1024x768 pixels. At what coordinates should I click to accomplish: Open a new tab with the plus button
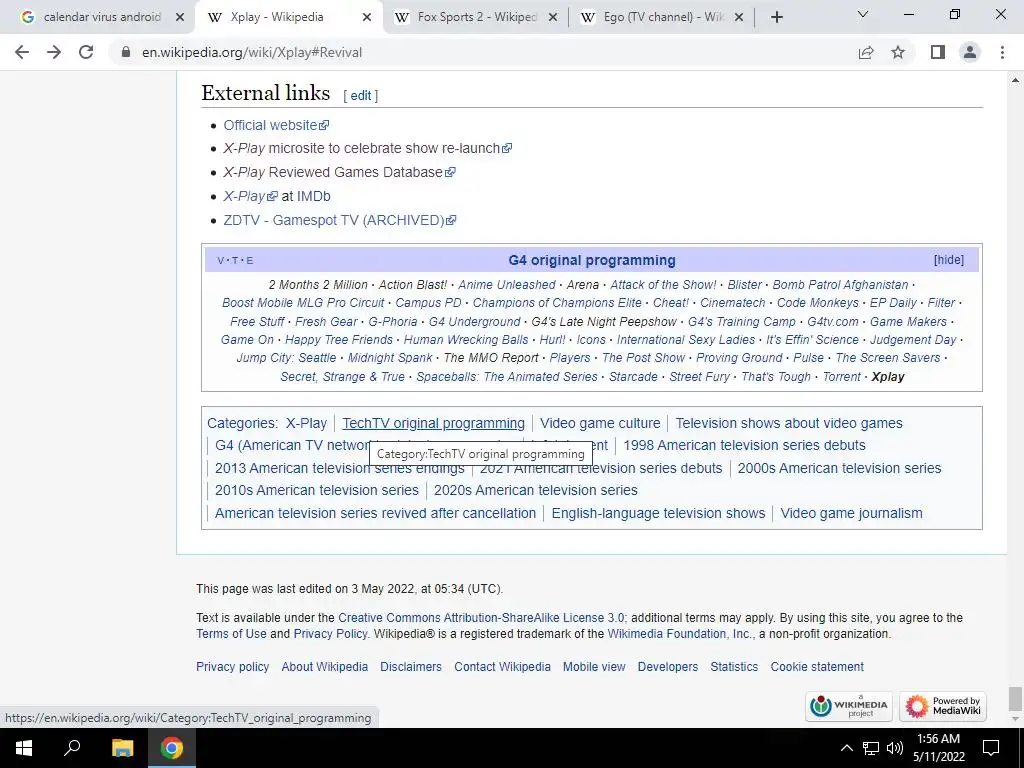tap(776, 18)
